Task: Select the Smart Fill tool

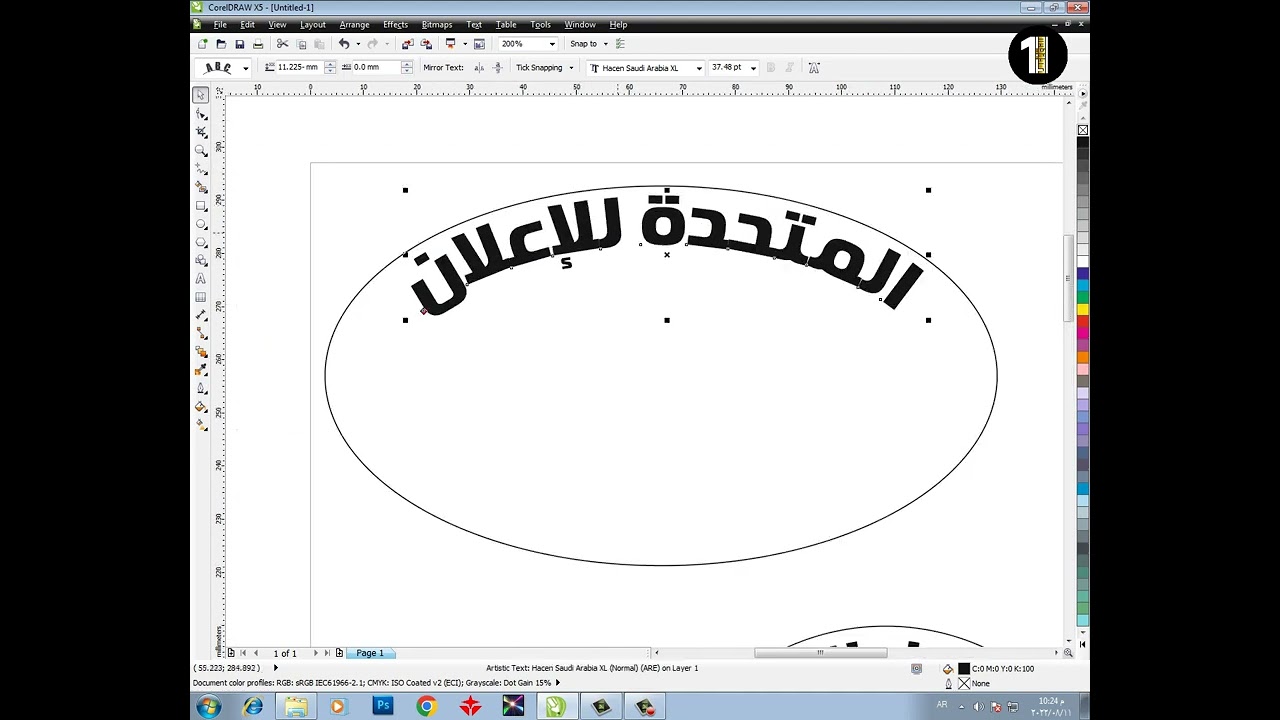Action: [201, 187]
